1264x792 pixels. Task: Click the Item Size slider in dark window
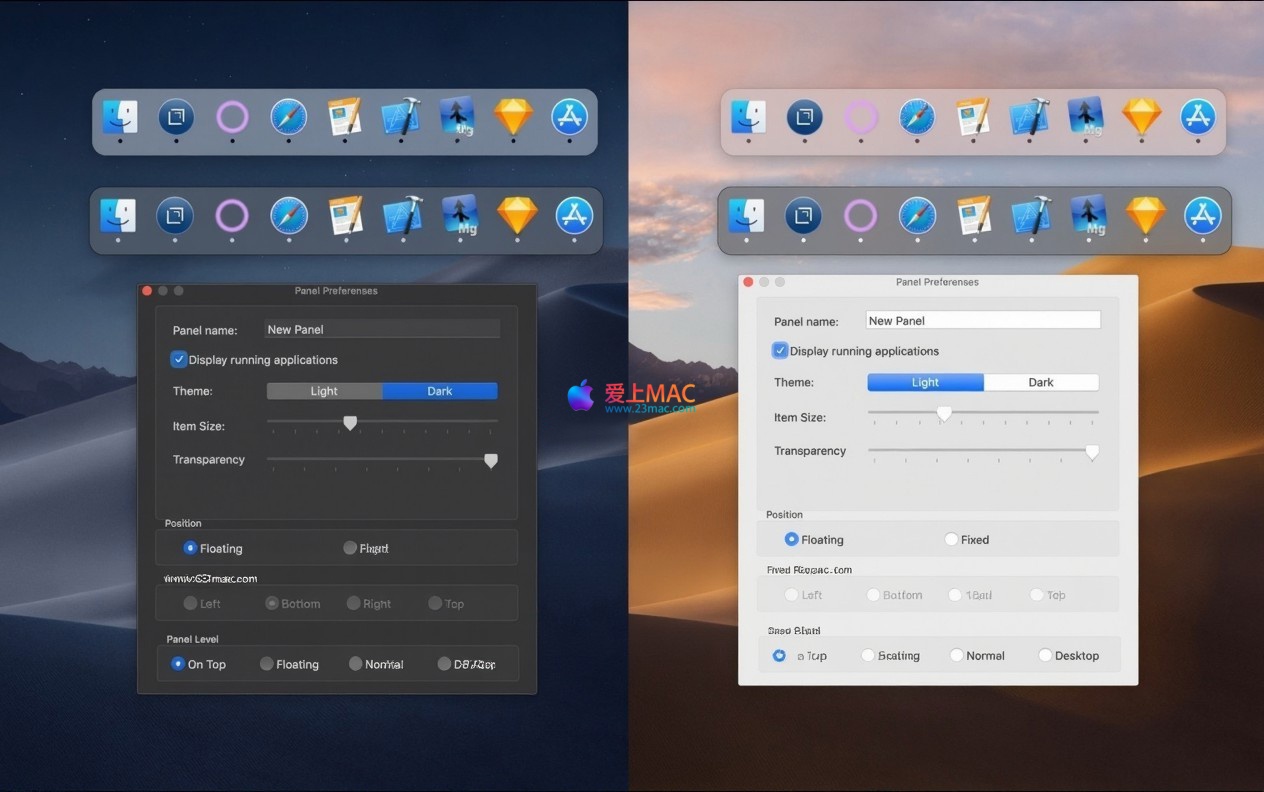click(x=350, y=423)
